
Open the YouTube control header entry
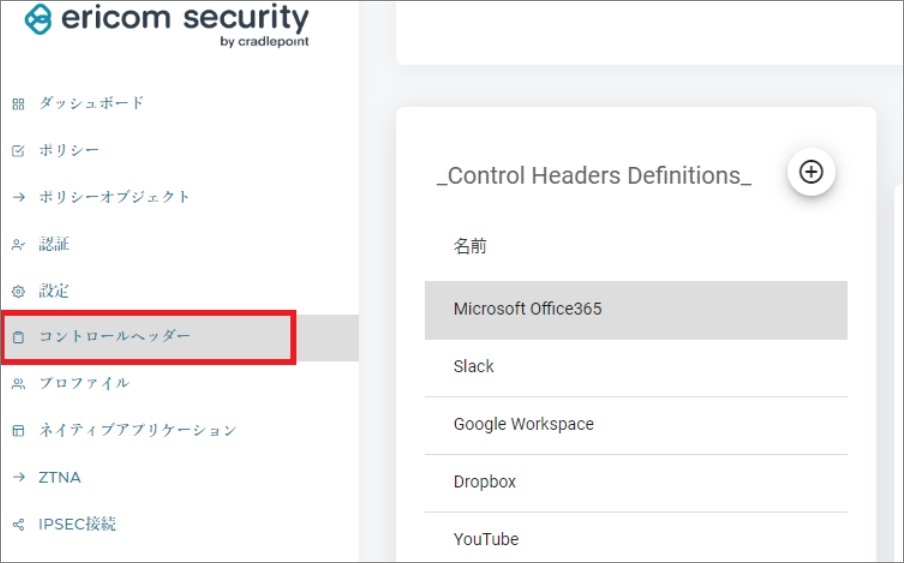pos(635,539)
